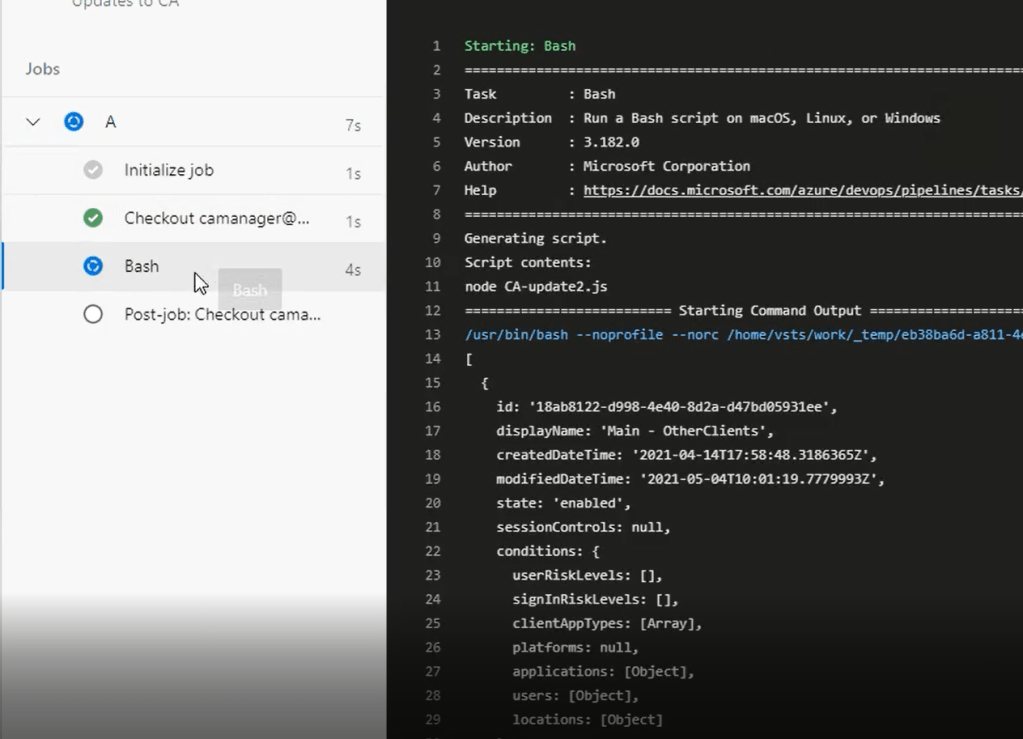Click the 4s duration on the Bash step
The height and width of the screenshot is (739, 1023).
click(352, 270)
